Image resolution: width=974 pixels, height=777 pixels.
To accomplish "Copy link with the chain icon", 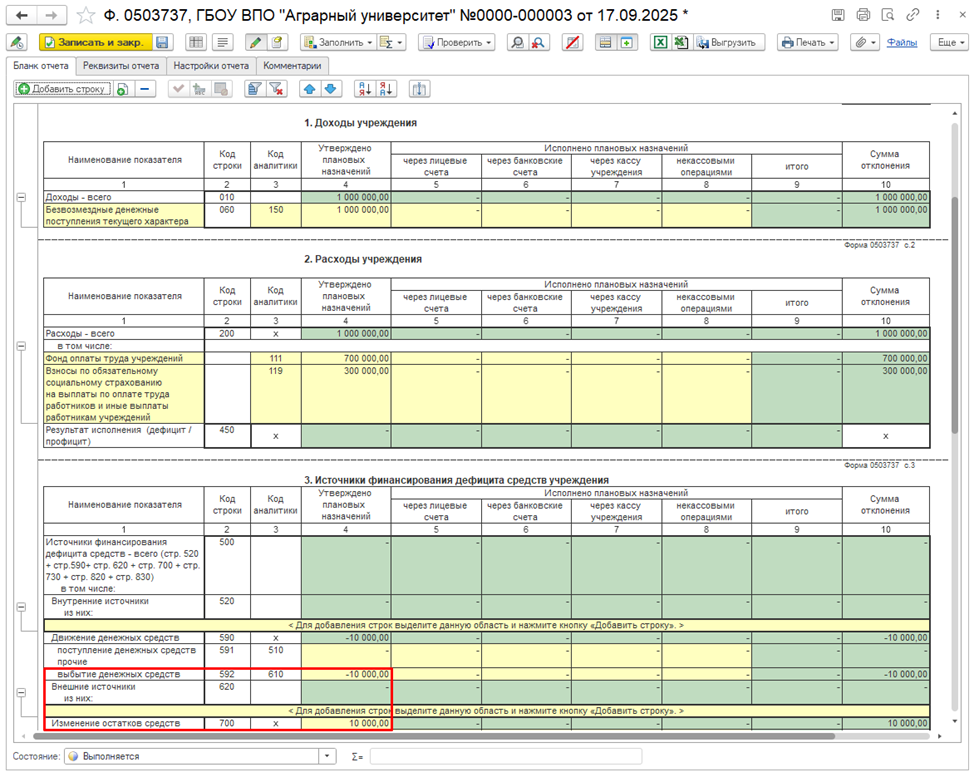I will click(913, 15).
